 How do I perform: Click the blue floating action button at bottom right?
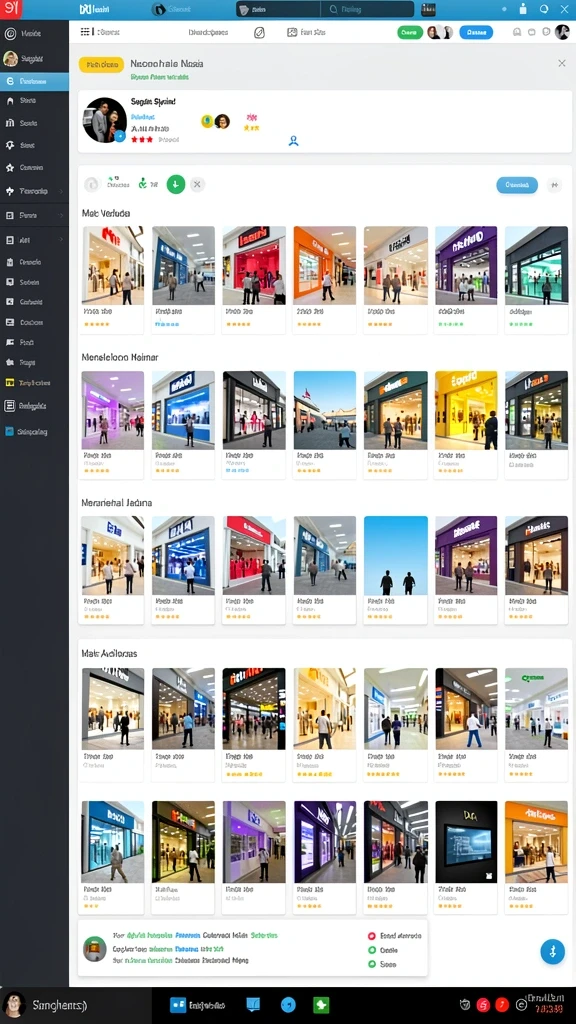[552, 952]
